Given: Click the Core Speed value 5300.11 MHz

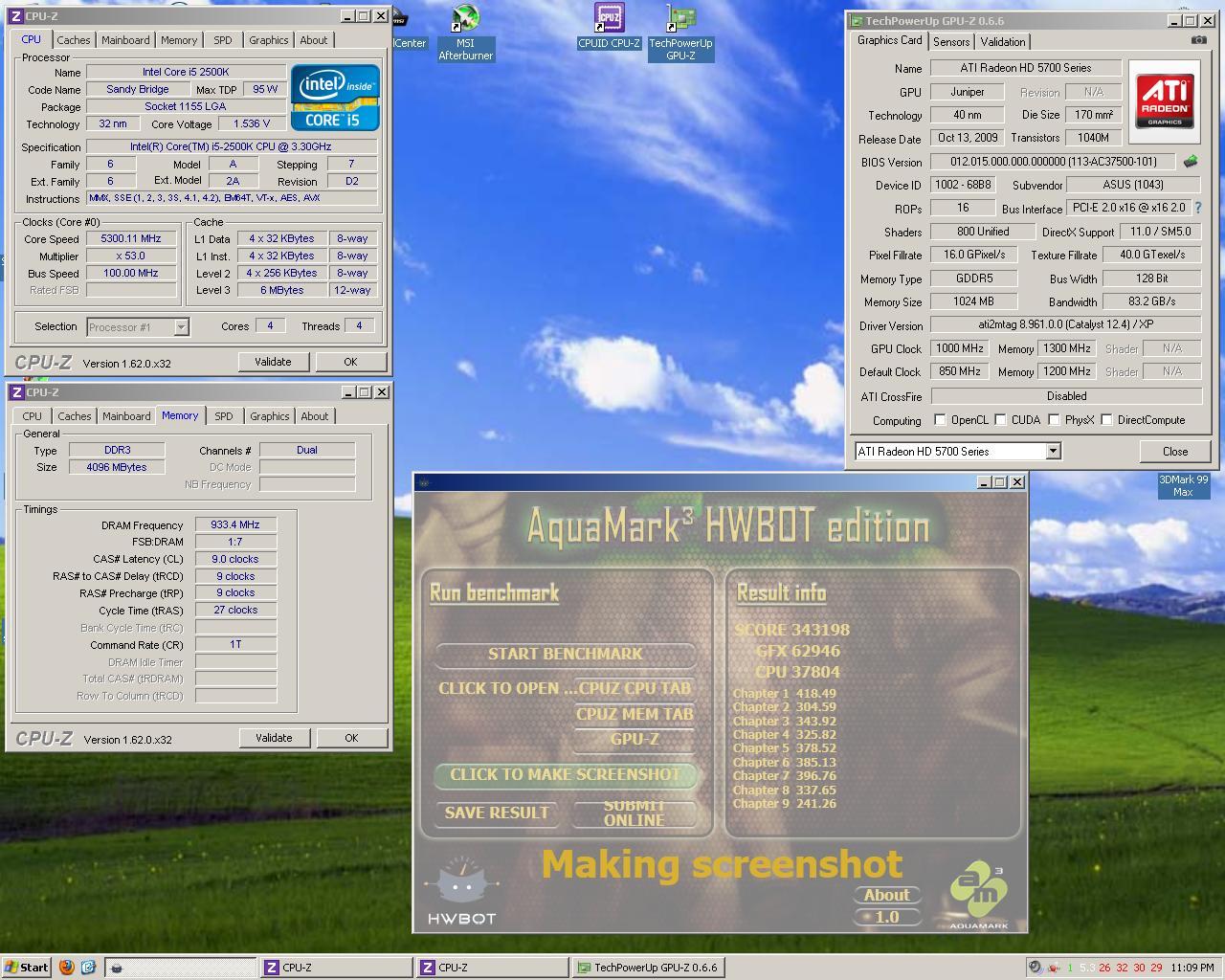Looking at the screenshot, I should [x=131, y=239].
